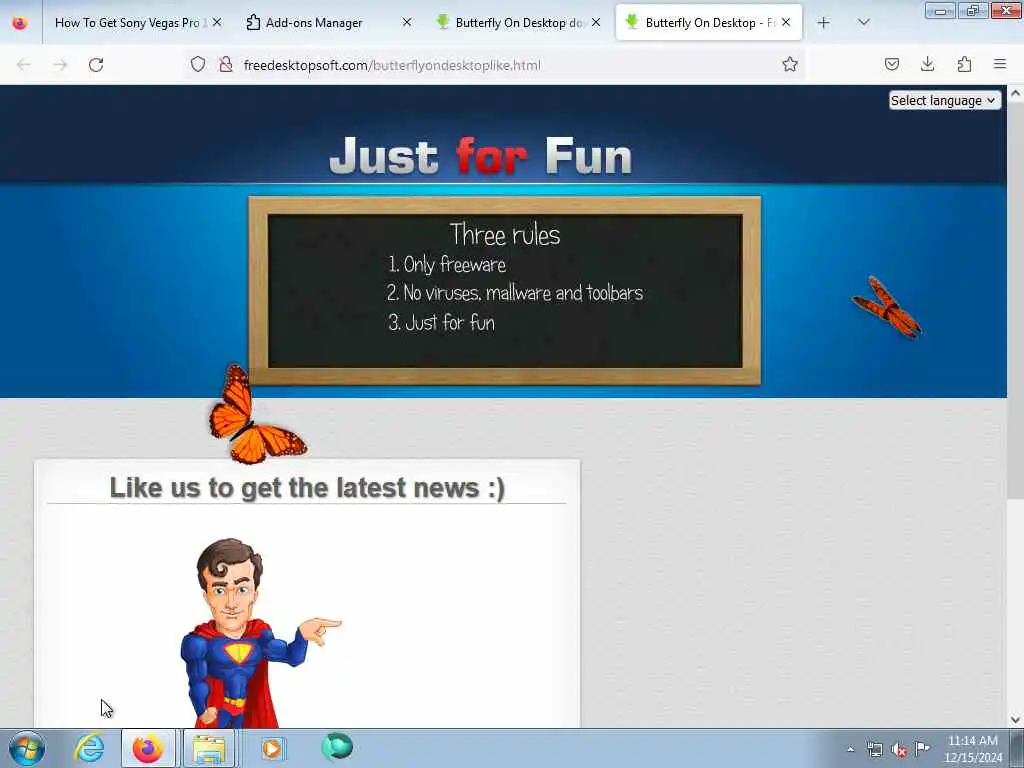Viewport: 1024px width, 768px height.
Task: Close the How To Get Sony Vegas Pro tab
Action: 217,23
